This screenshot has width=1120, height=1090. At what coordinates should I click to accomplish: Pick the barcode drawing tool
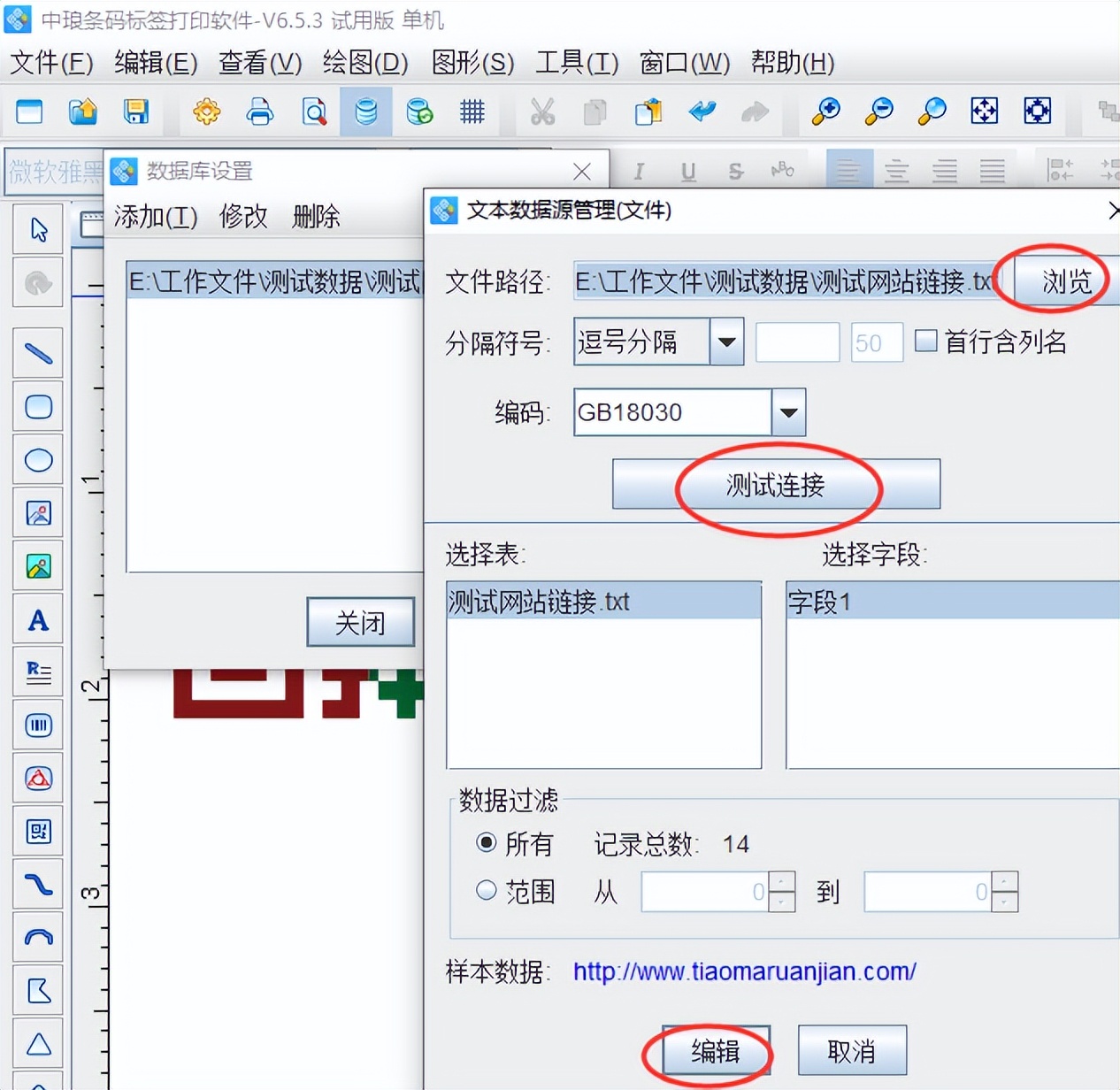(38, 725)
